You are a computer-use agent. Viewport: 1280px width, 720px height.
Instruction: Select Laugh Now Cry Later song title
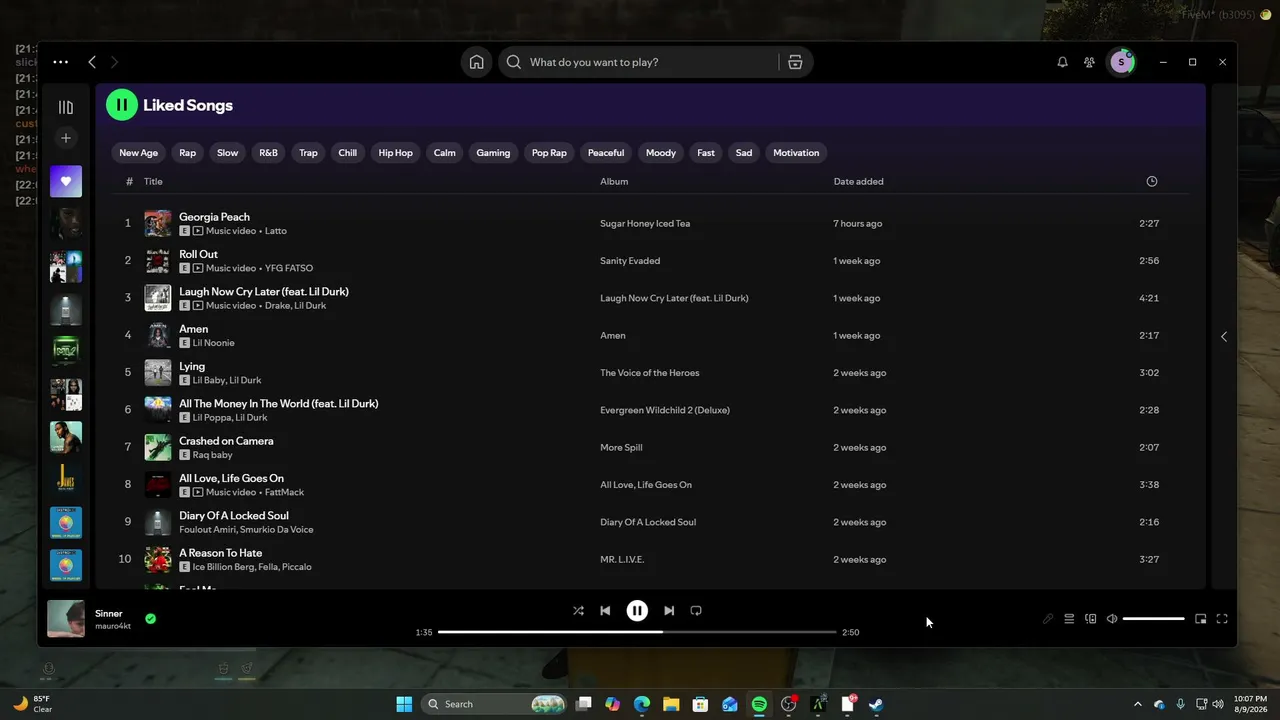[264, 292]
